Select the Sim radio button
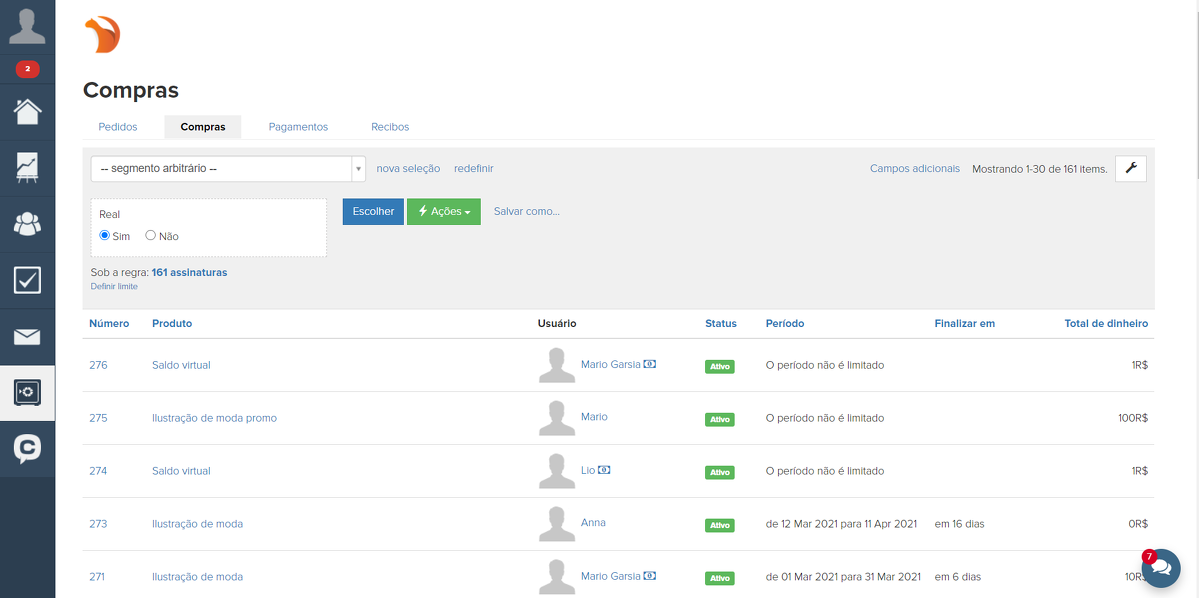The width and height of the screenshot is (1199, 598). [x=105, y=236]
